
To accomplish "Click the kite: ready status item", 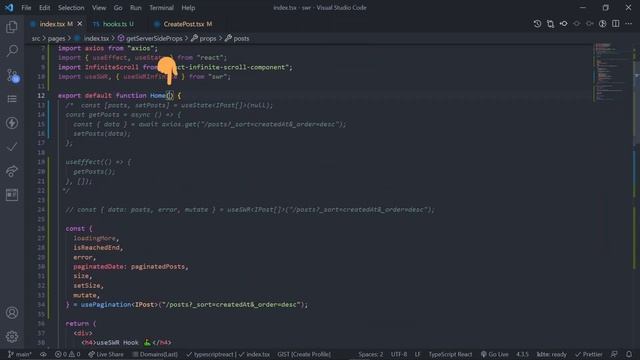I will (x=551, y=354).
